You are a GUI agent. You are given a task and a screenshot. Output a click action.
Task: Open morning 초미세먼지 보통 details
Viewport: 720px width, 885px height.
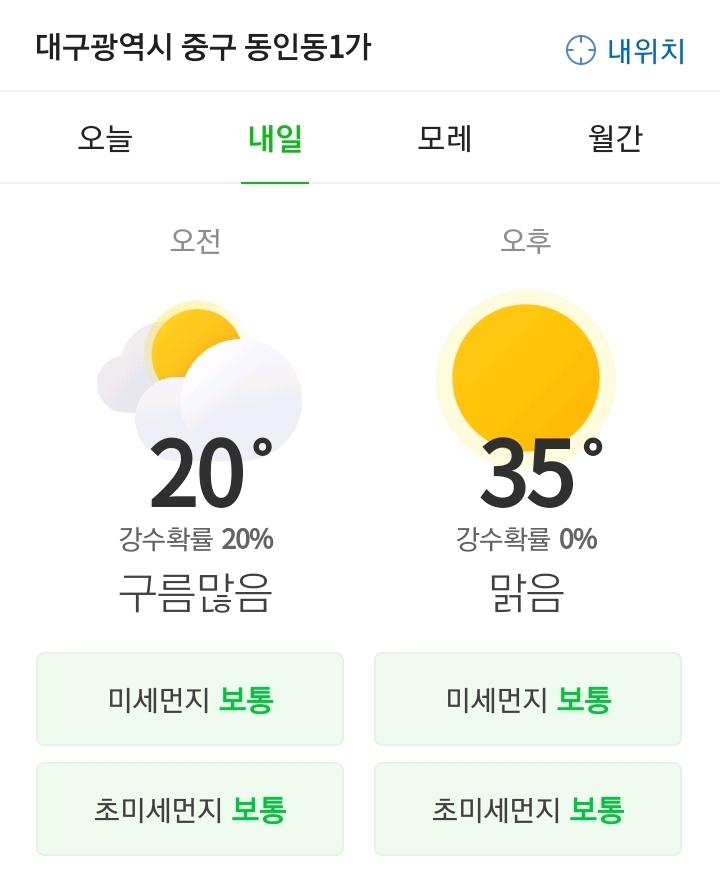[190, 809]
